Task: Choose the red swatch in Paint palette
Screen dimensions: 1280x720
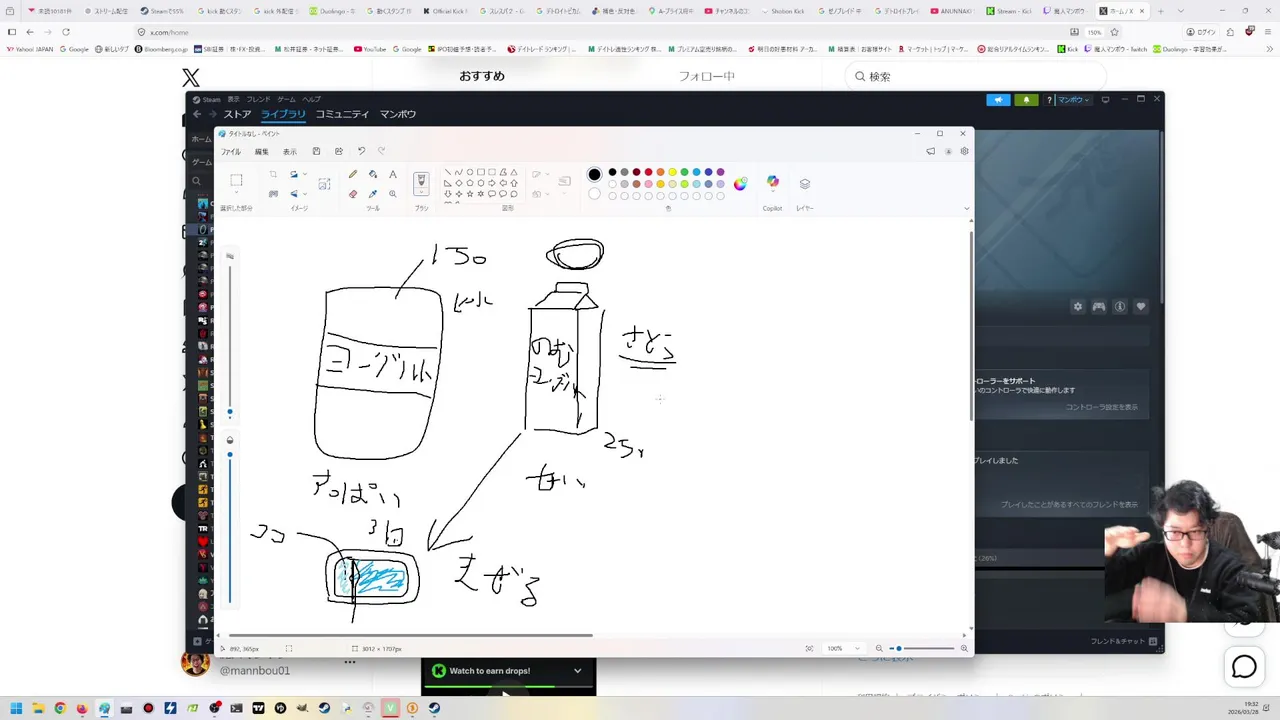Action: pyautogui.click(x=649, y=172)
